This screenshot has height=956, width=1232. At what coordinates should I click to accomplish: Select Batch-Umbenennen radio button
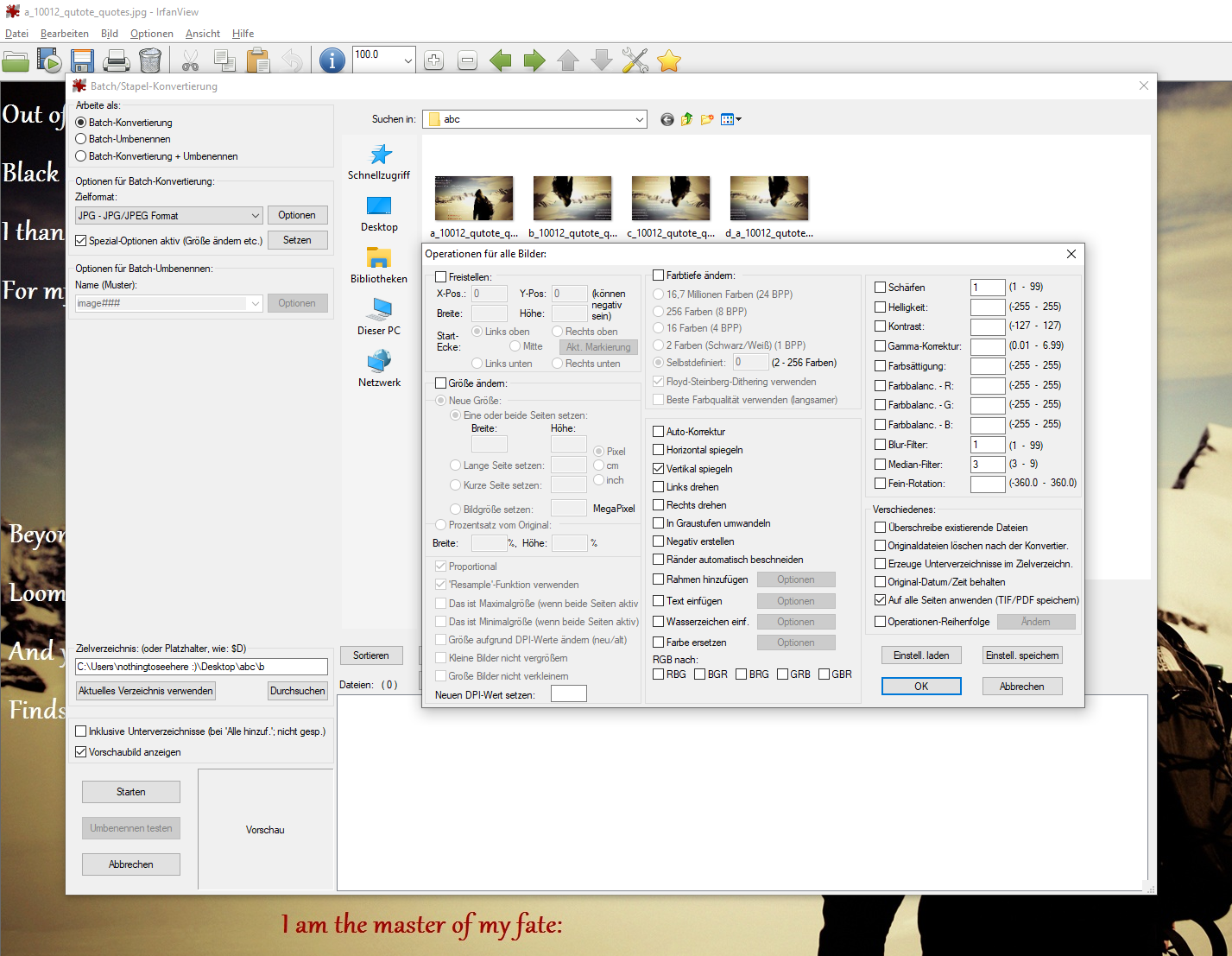pyautogui.click(x=81, y=139)
